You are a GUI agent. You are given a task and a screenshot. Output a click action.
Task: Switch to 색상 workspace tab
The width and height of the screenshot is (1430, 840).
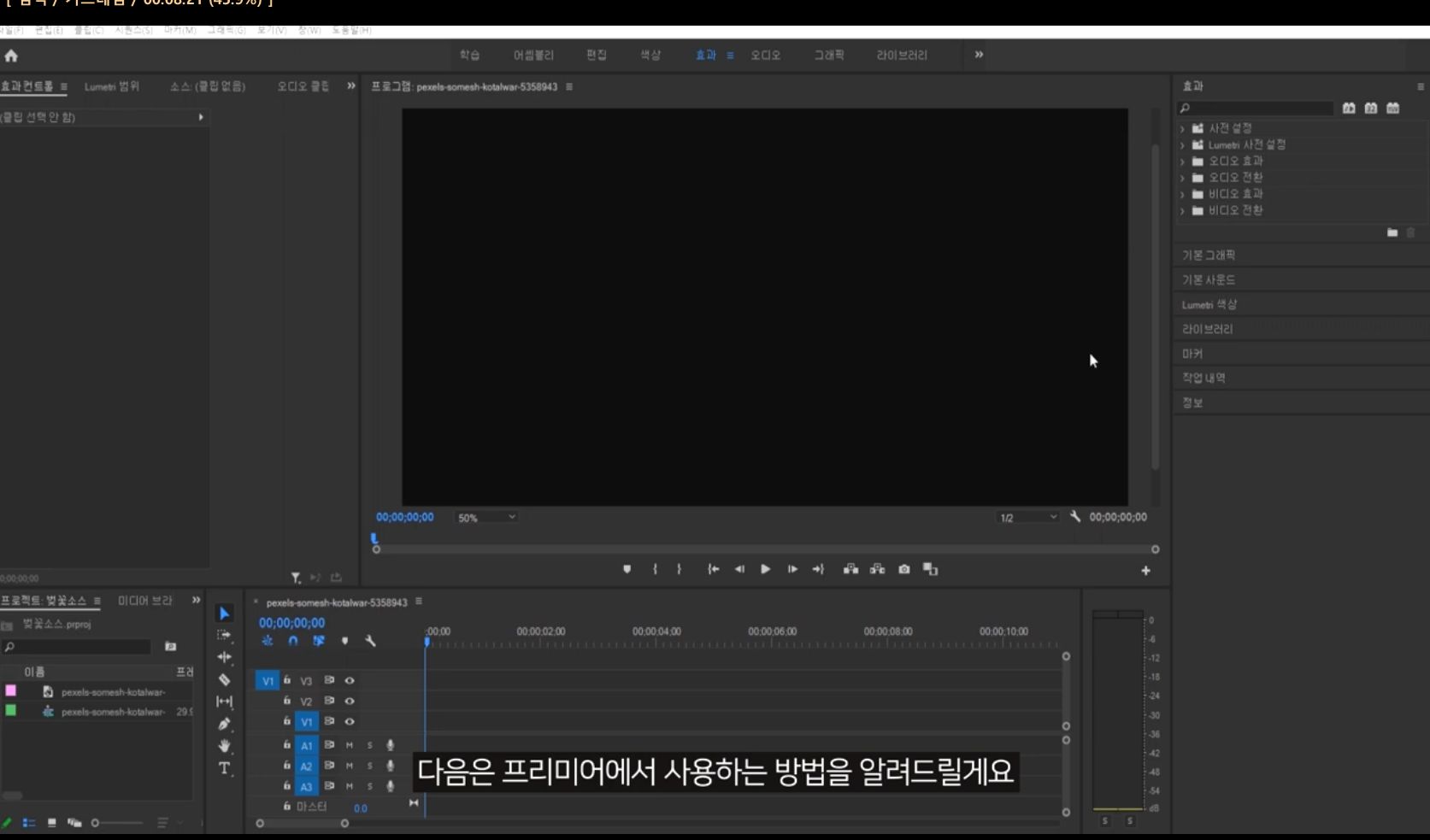pyautogui.click(x=650, y=55)
